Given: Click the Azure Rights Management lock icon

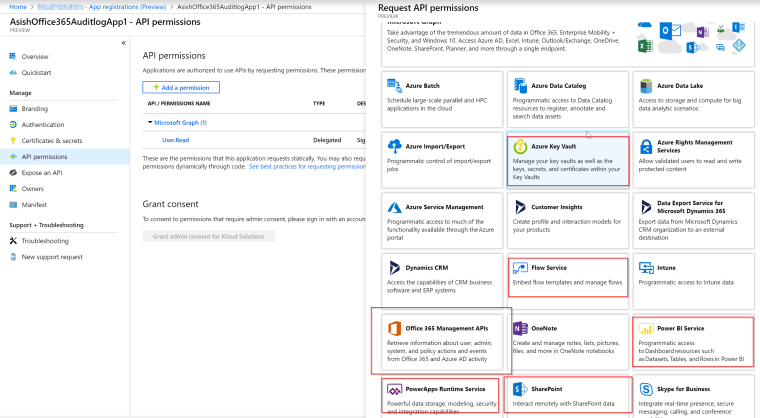Looking at the screenshot, I should tap(646, 146).
